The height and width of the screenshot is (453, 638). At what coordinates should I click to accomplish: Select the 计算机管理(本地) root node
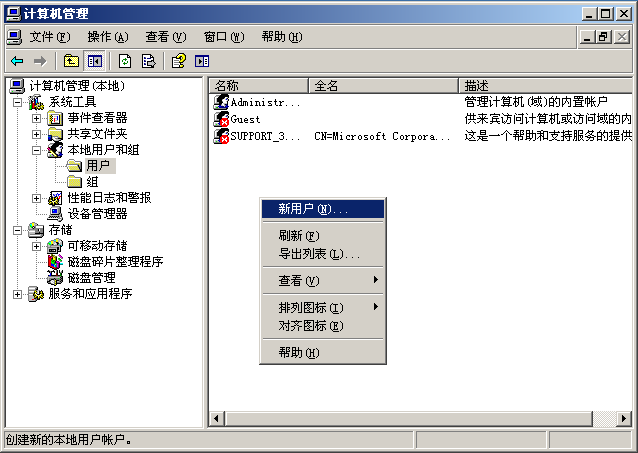tap(77, 86)
